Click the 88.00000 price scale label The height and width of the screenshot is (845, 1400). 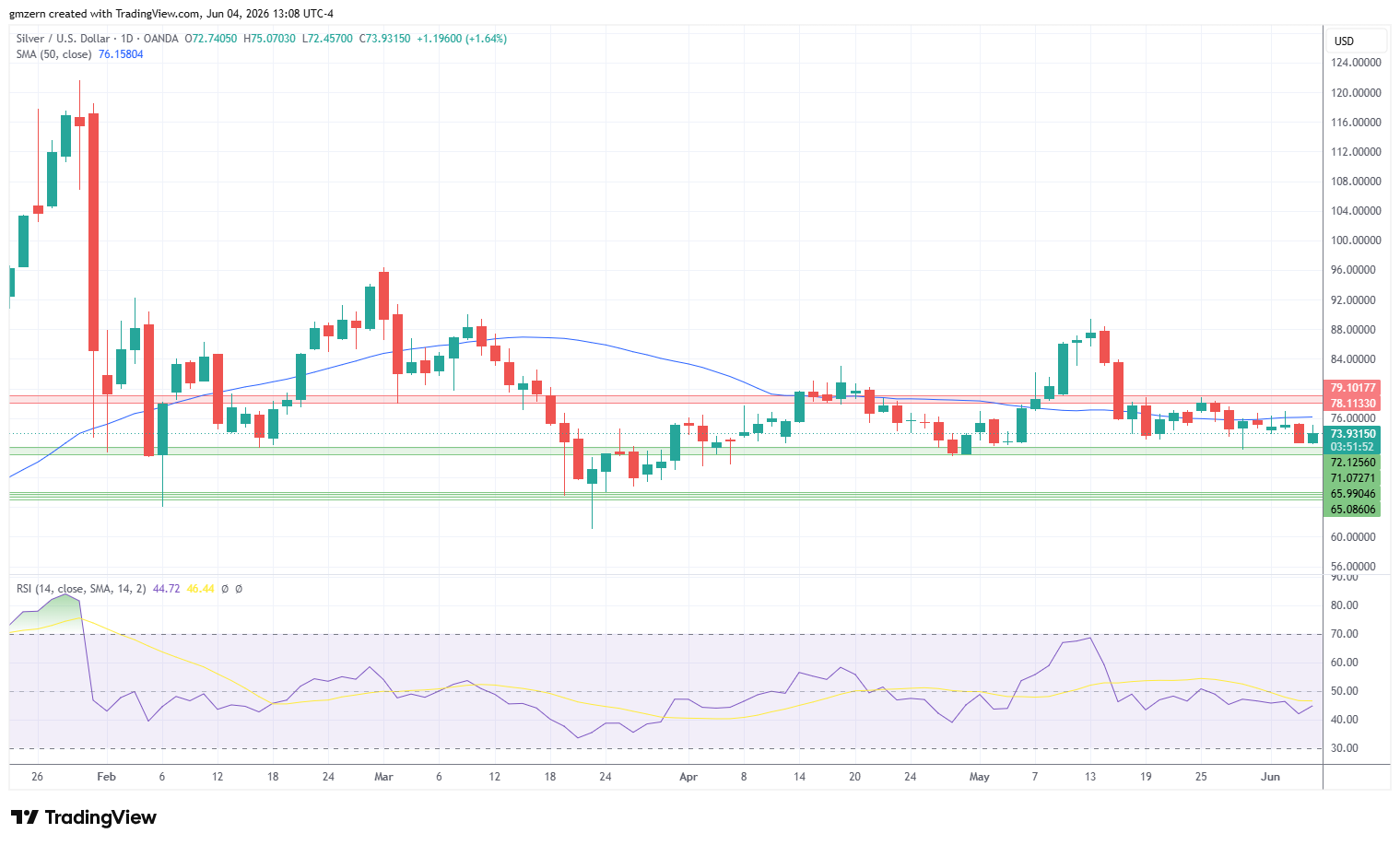click(x=1355, y=330)
